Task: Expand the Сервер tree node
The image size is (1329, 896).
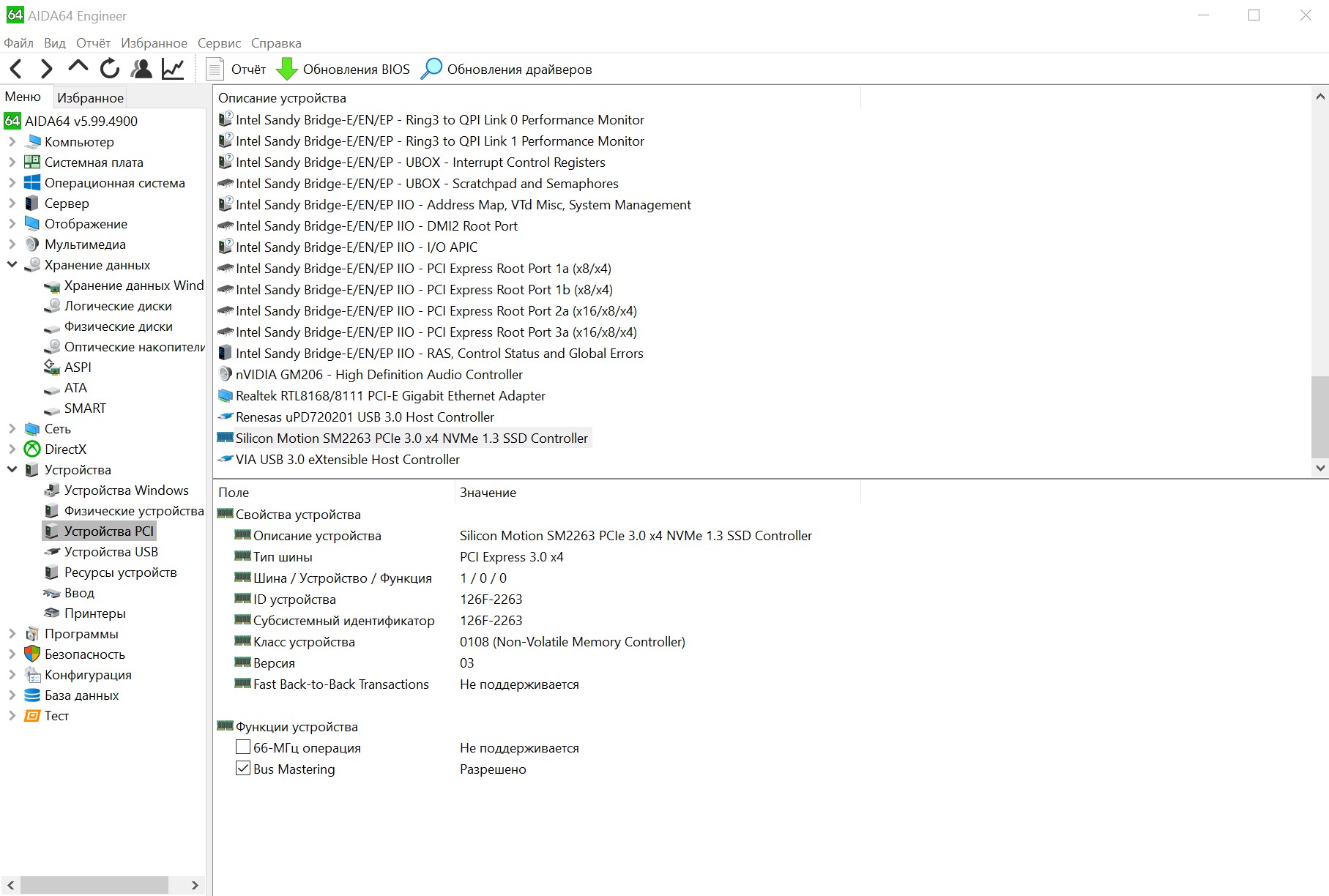Action: (x=12, y=203)
